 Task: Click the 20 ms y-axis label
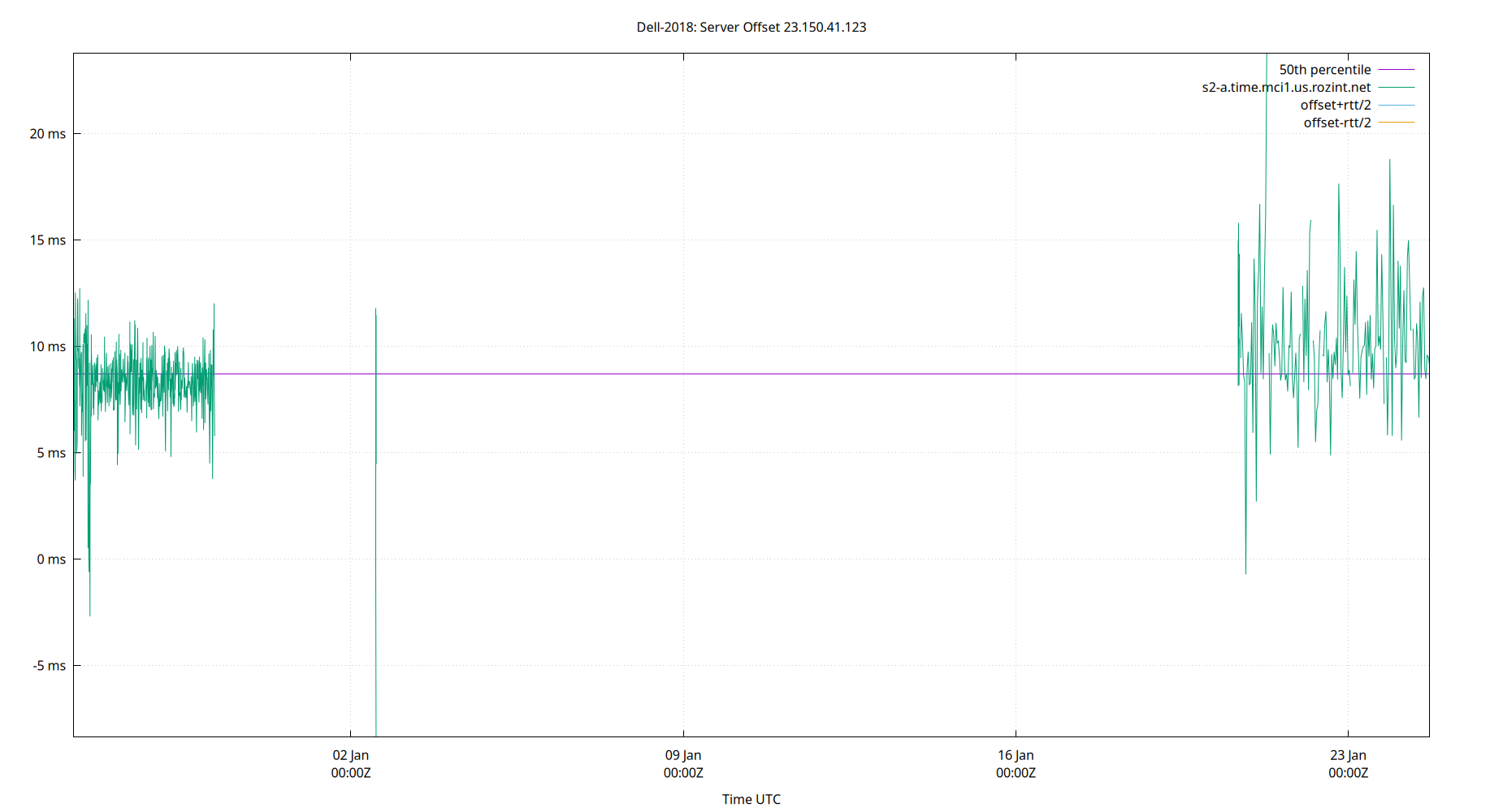(x=45, y=133)
